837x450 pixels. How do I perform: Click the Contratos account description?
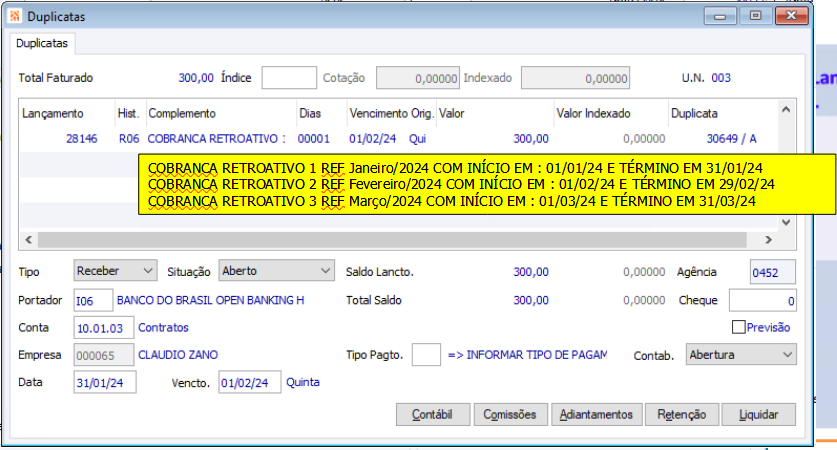click(163, 328)
